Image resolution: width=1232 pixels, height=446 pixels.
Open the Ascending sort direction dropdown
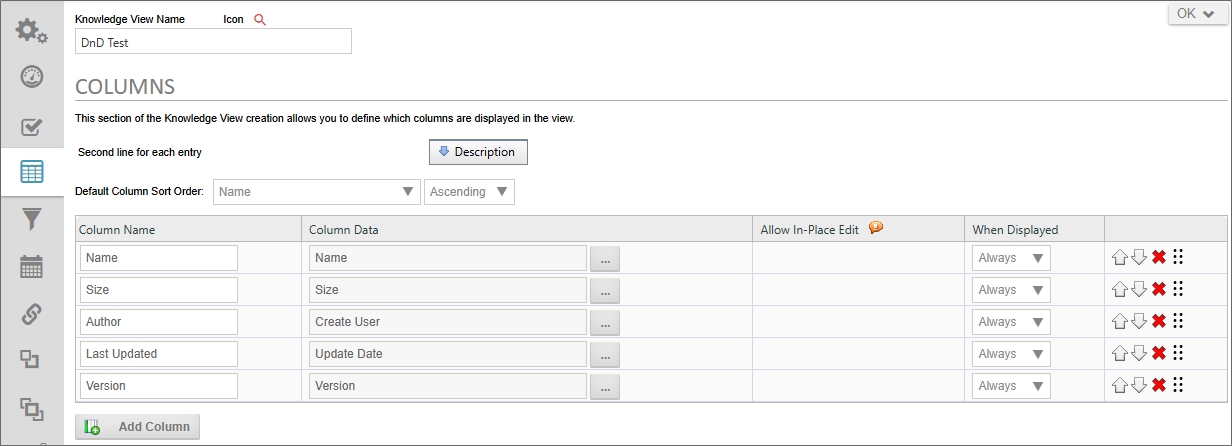coord(469,192)
